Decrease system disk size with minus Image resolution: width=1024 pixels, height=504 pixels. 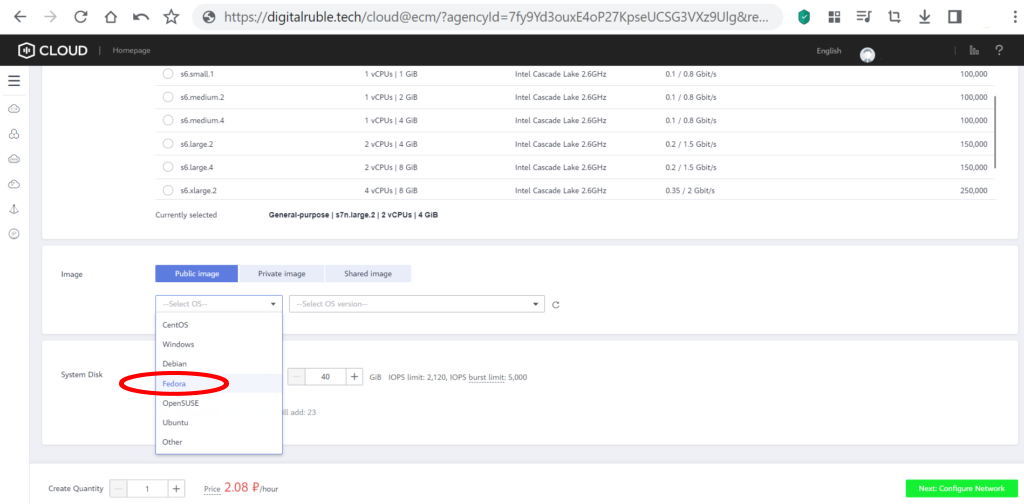click(296, 377)
